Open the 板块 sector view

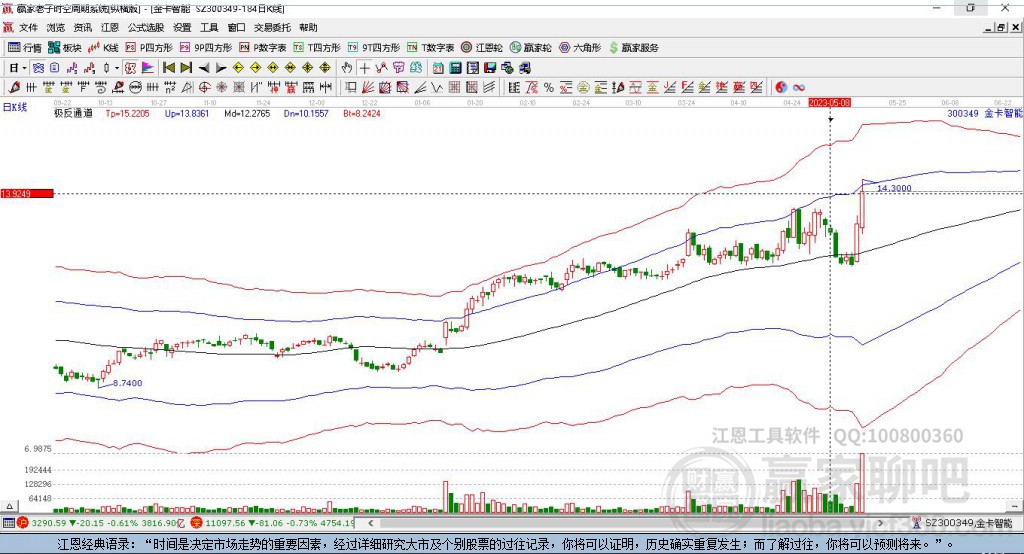[x=65, y=47]
